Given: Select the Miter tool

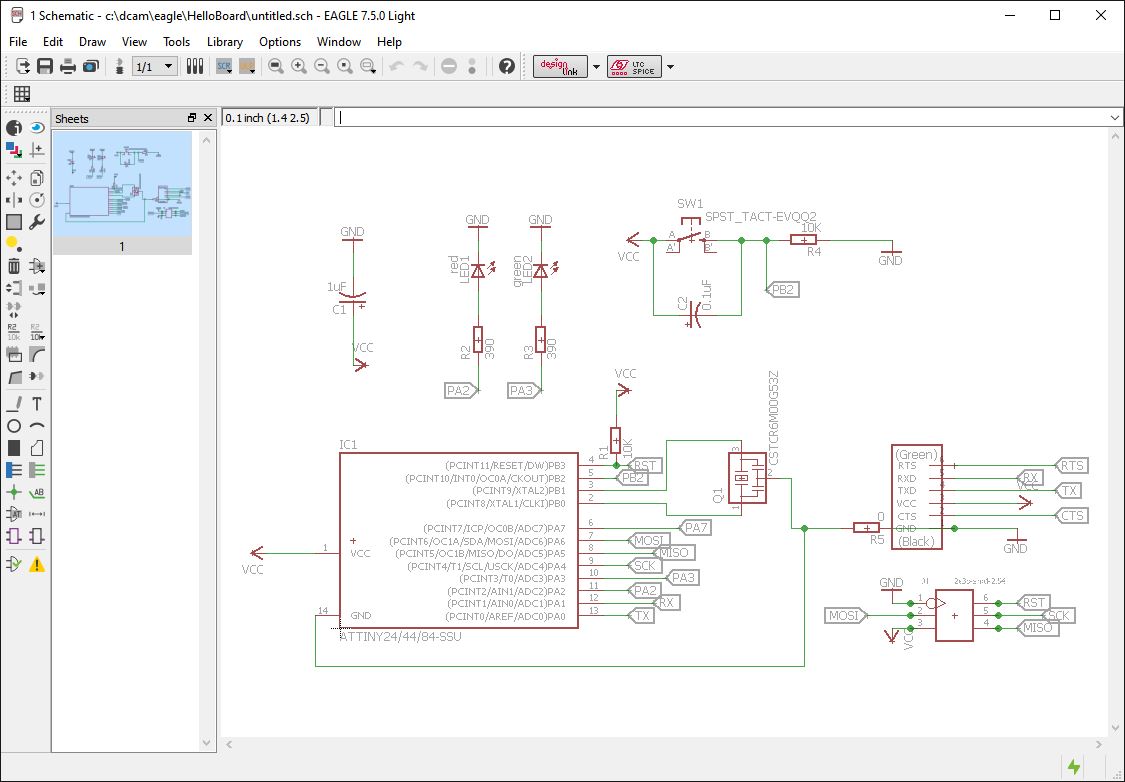Looking at the screenshot, I should point(37,354).
